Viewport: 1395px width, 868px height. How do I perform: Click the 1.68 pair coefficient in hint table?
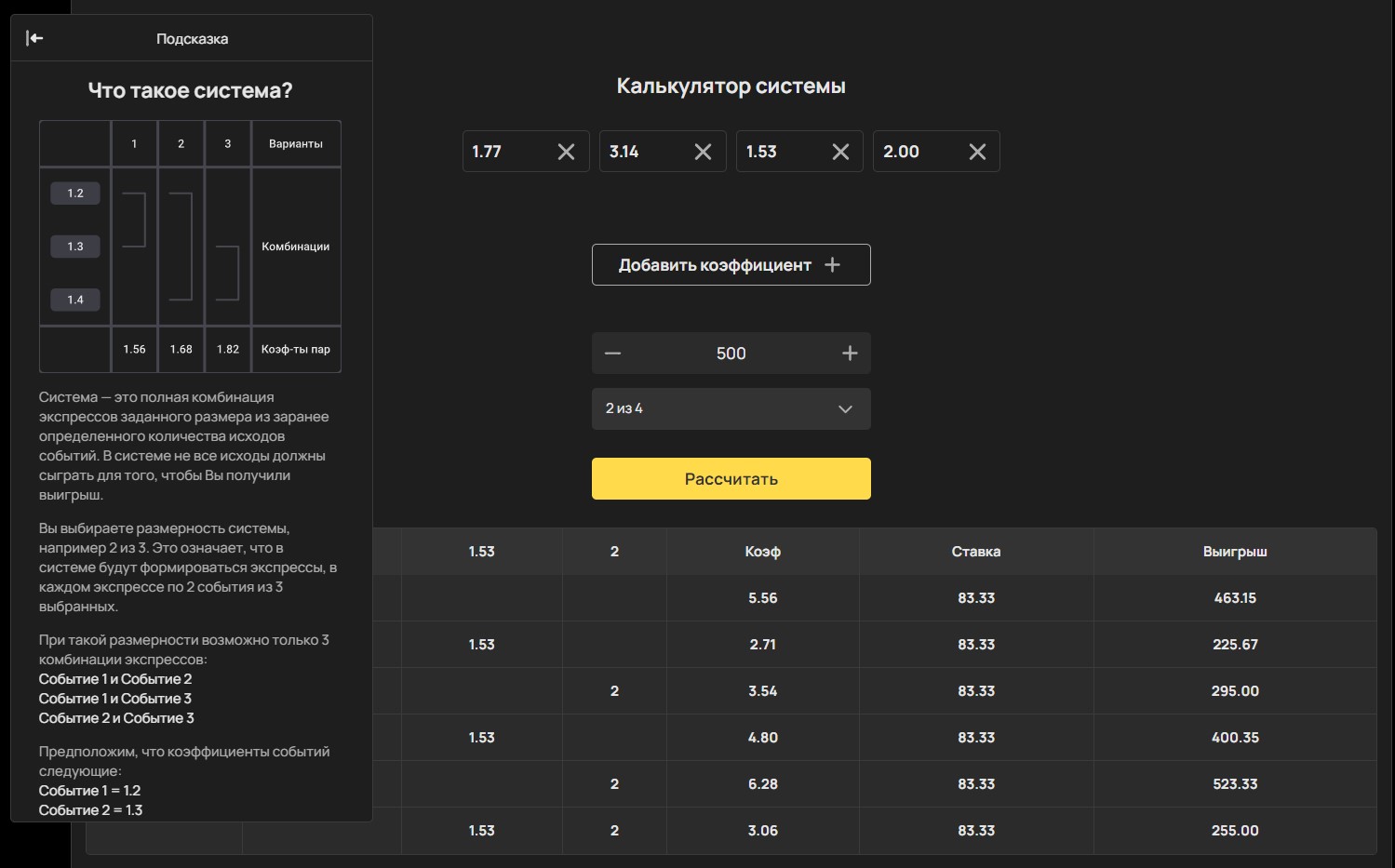coord(181,350)
